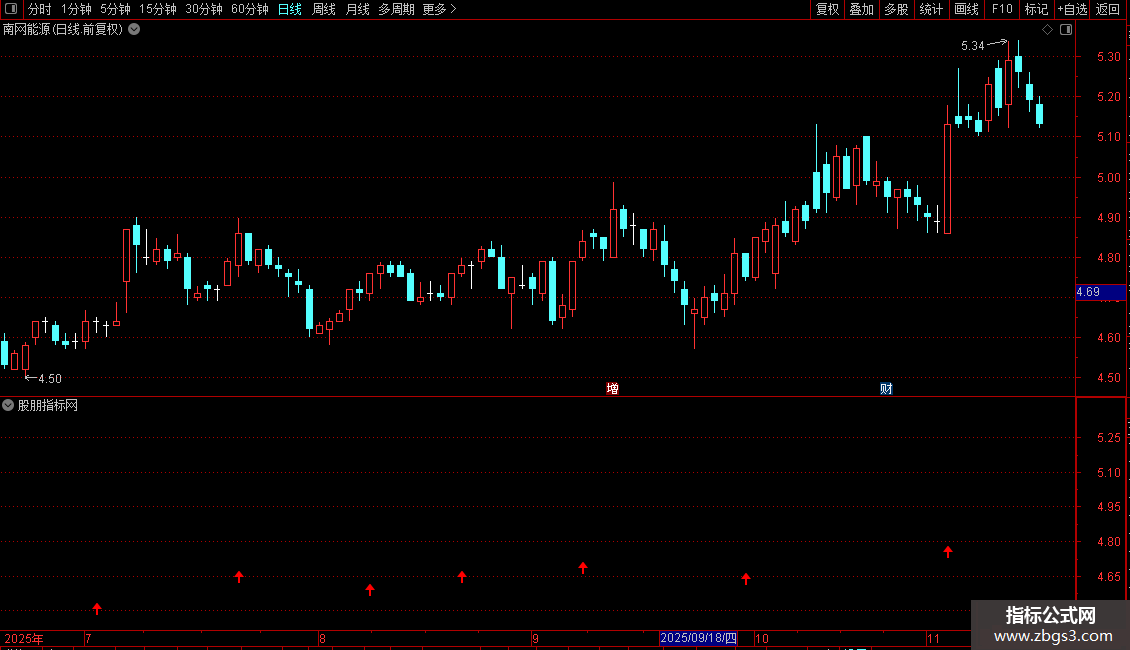
Task: Click the 4.69 current price tag
Action: [1100, 292]
